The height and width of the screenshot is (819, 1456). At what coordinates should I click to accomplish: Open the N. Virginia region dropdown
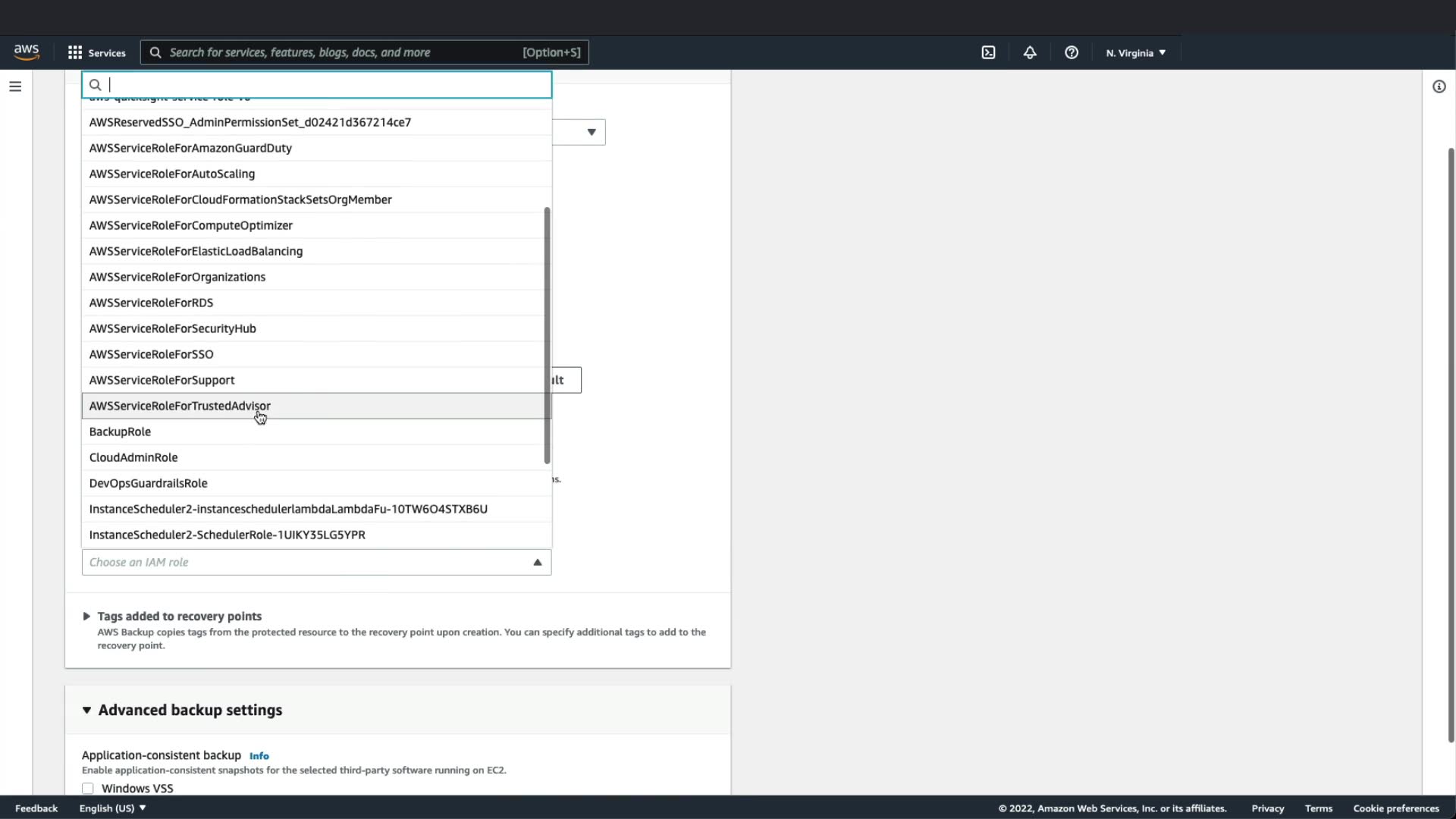pyautogui.click(x=1135, y=52)
